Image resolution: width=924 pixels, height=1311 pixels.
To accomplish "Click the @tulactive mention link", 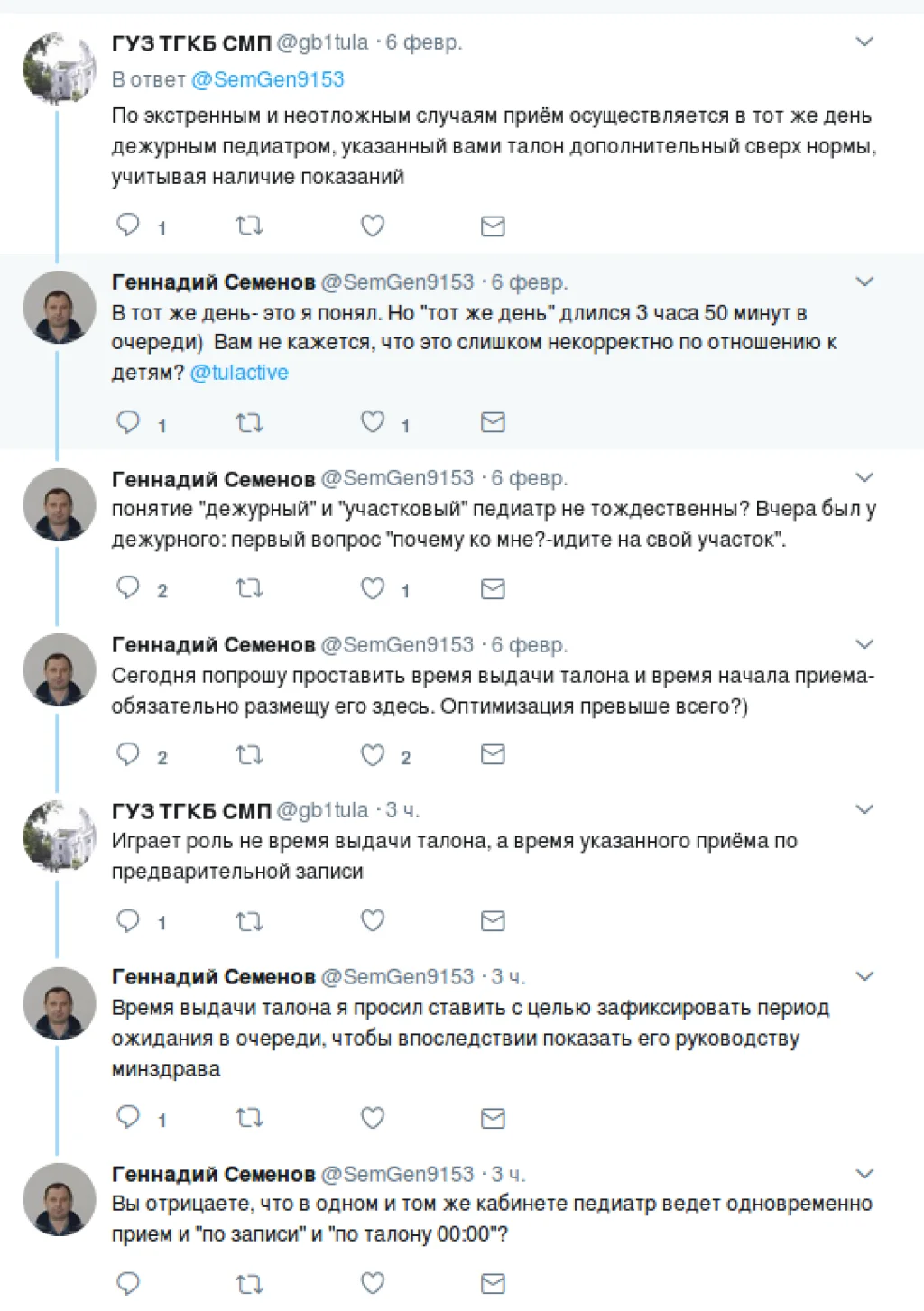I will 239,373.
